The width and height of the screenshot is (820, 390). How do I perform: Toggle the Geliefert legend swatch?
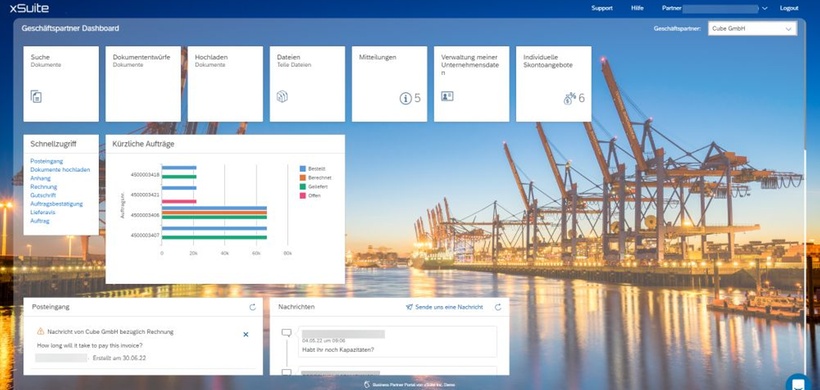pyautogui.click(x=303, y=187)
